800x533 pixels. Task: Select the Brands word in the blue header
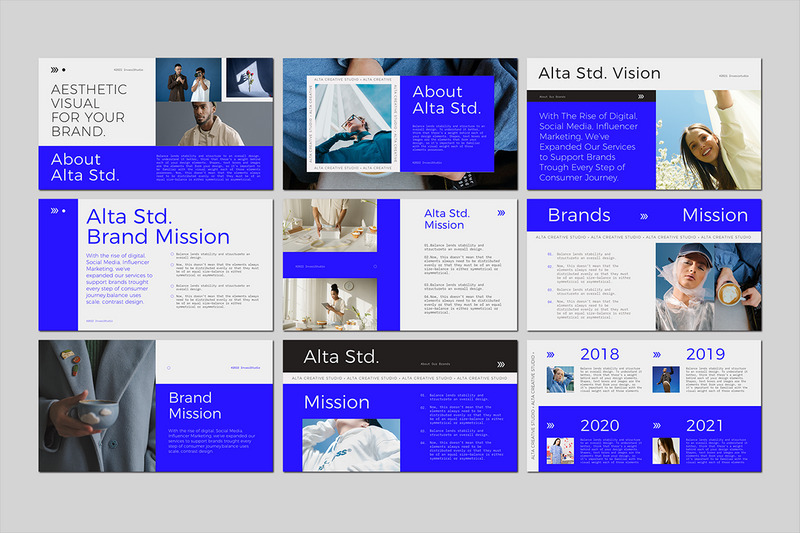pyautogui.click(x=579, y=215)
